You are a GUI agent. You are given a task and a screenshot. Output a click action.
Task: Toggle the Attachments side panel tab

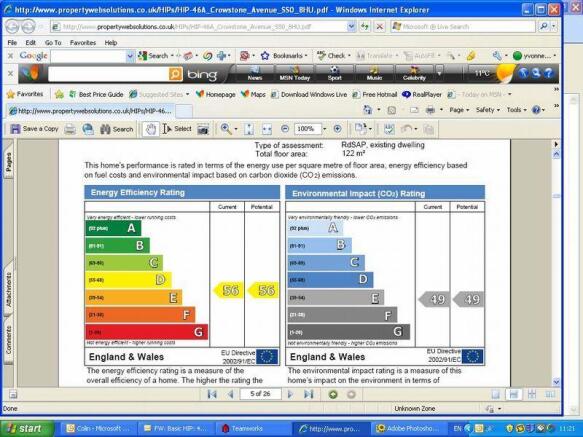tap(9, 289)
